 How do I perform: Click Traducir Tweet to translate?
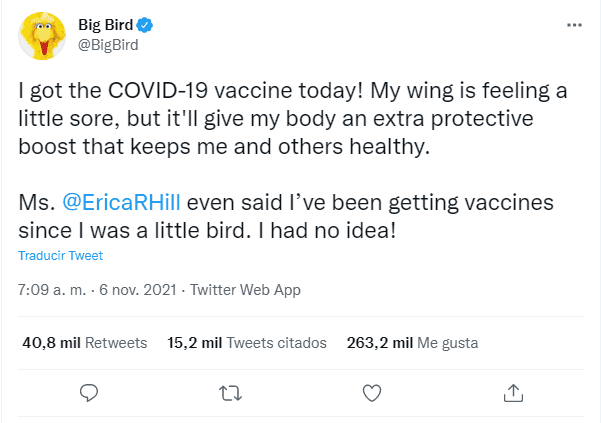tap(60, 256)
